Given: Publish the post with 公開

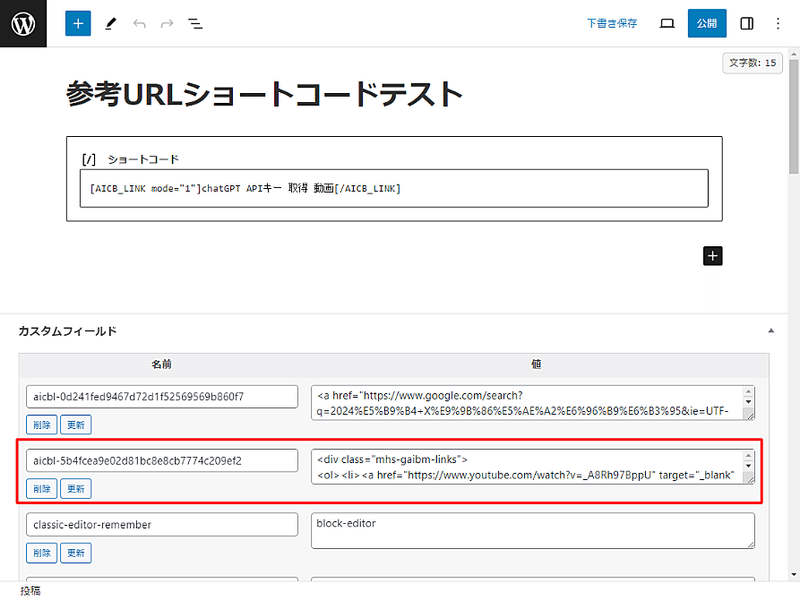Looking at the screenshot, I should (x=707, y=23).
